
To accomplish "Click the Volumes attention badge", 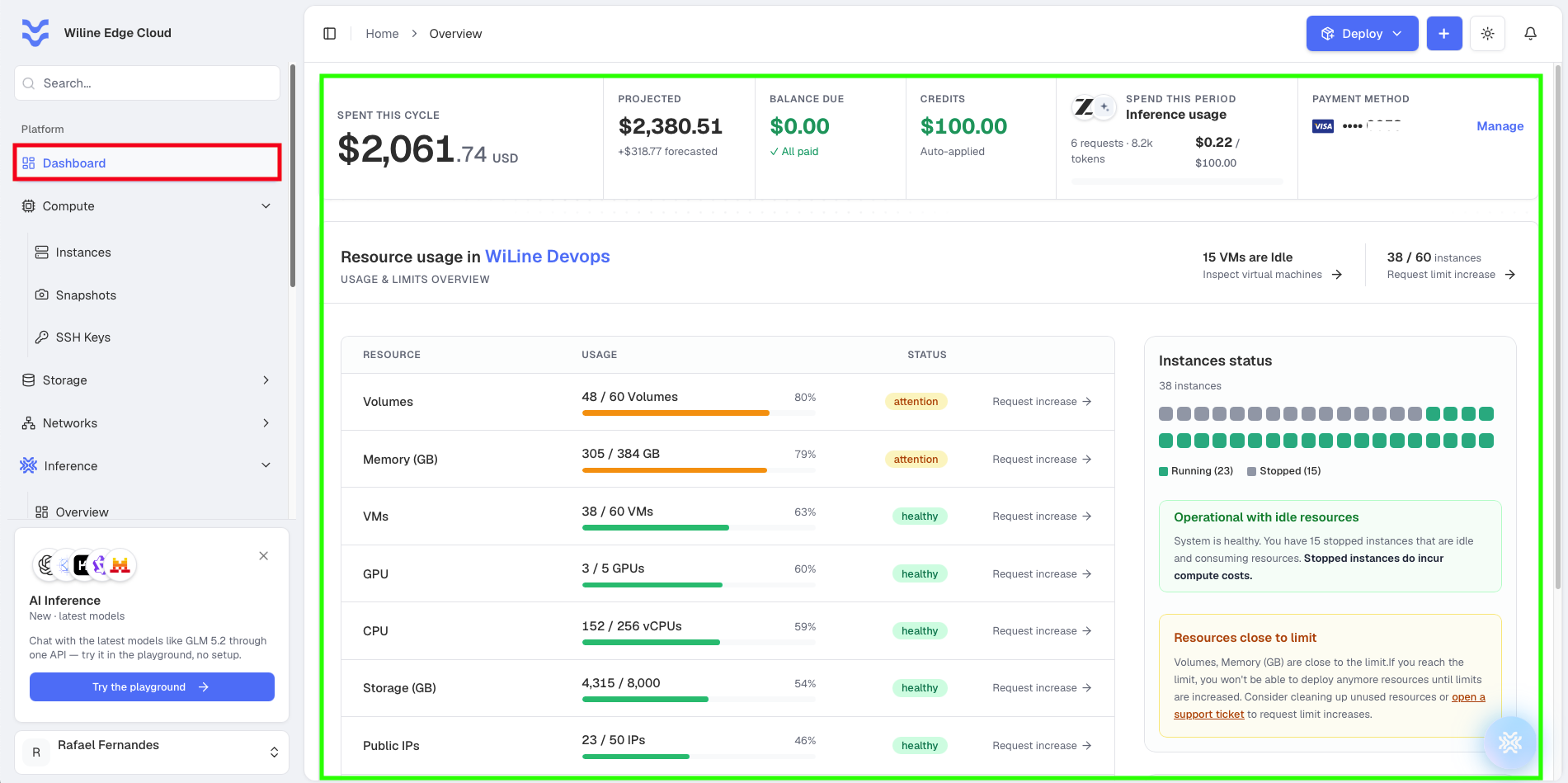I will click(x=916, y=402).
